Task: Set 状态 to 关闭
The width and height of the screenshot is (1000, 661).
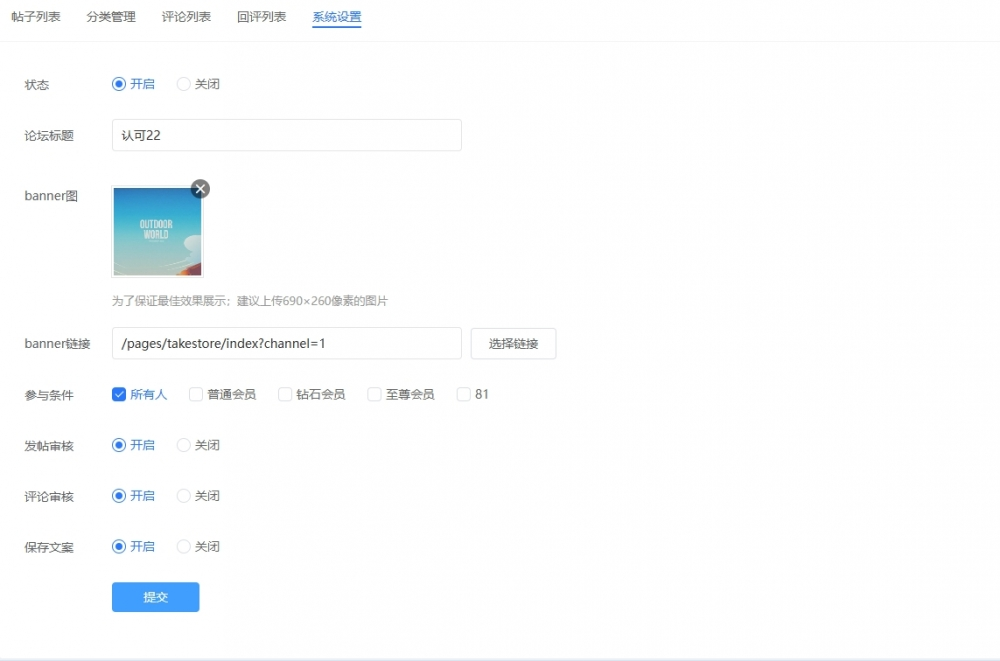Action: tap(184, 84)
